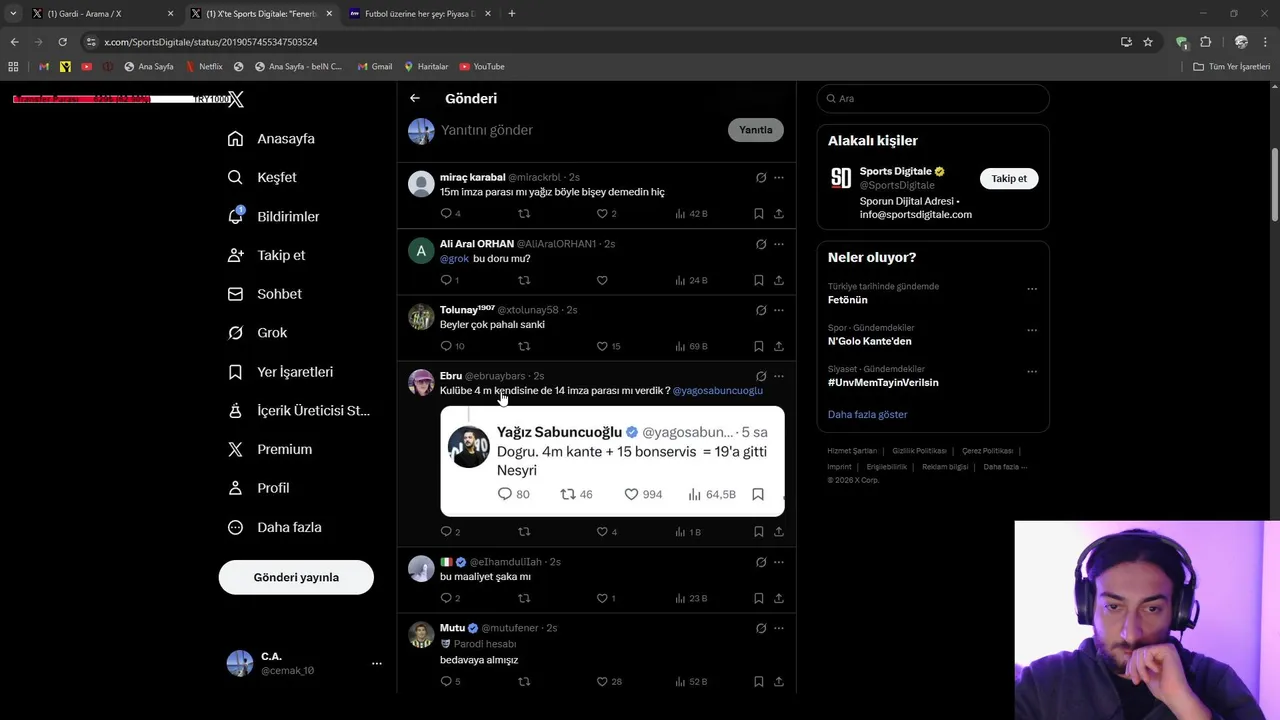Viewport: 1280px width, 720px height.
Task: Go to Anasayfa in the sidebar
Action: (x=284, y=139)
